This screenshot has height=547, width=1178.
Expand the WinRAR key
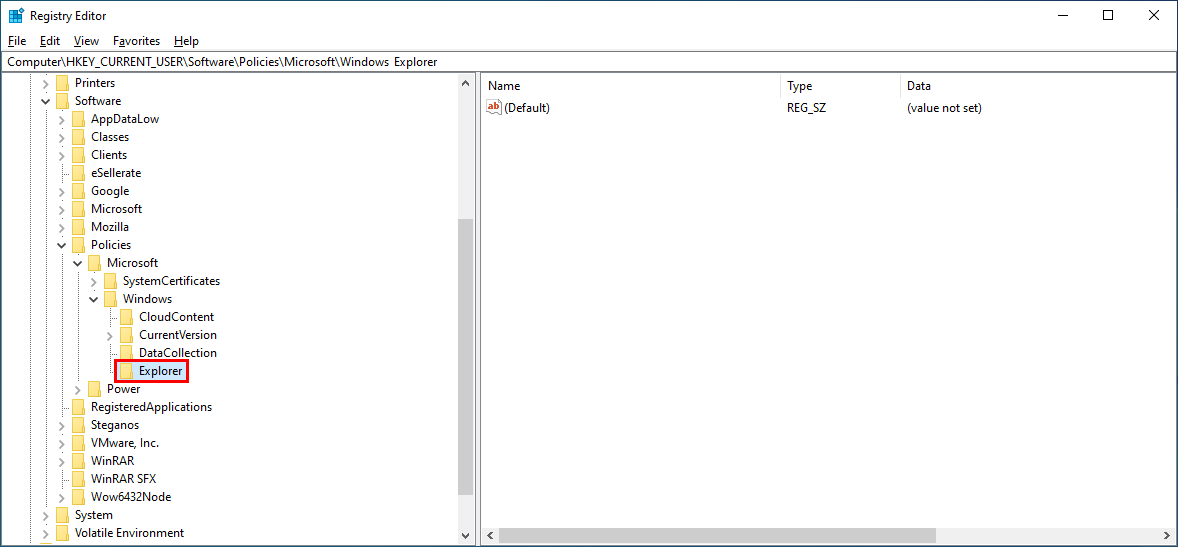pos(62,461)
